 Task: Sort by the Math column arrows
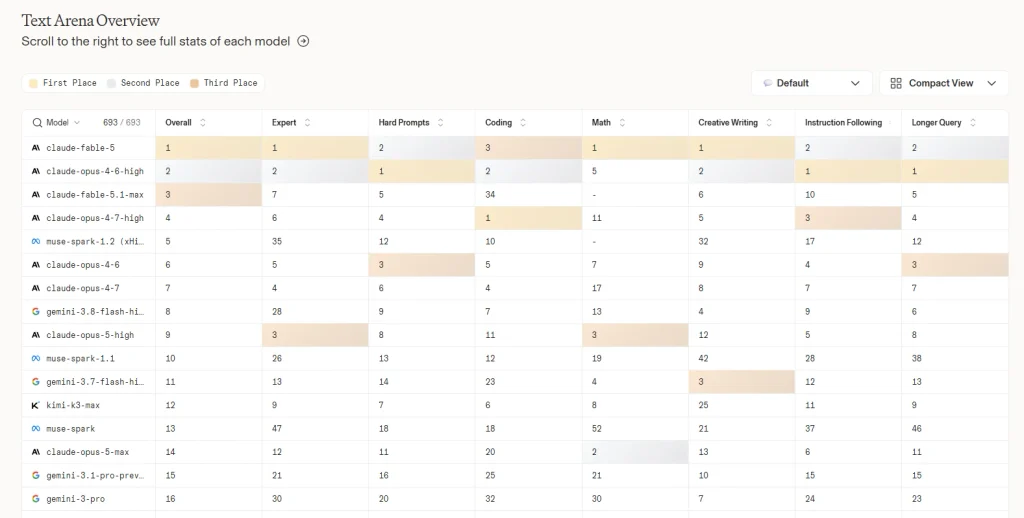click(622, 123)
